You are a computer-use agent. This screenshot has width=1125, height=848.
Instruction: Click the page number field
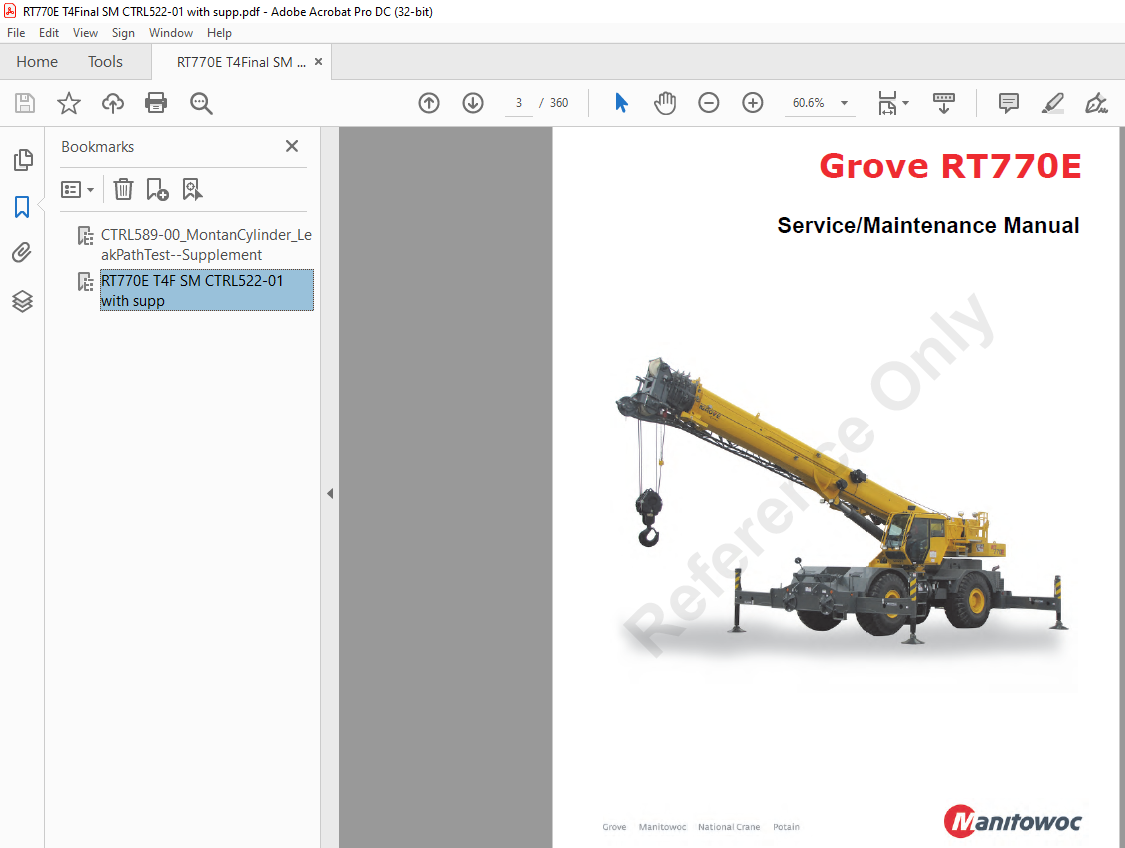pos(519,103)
